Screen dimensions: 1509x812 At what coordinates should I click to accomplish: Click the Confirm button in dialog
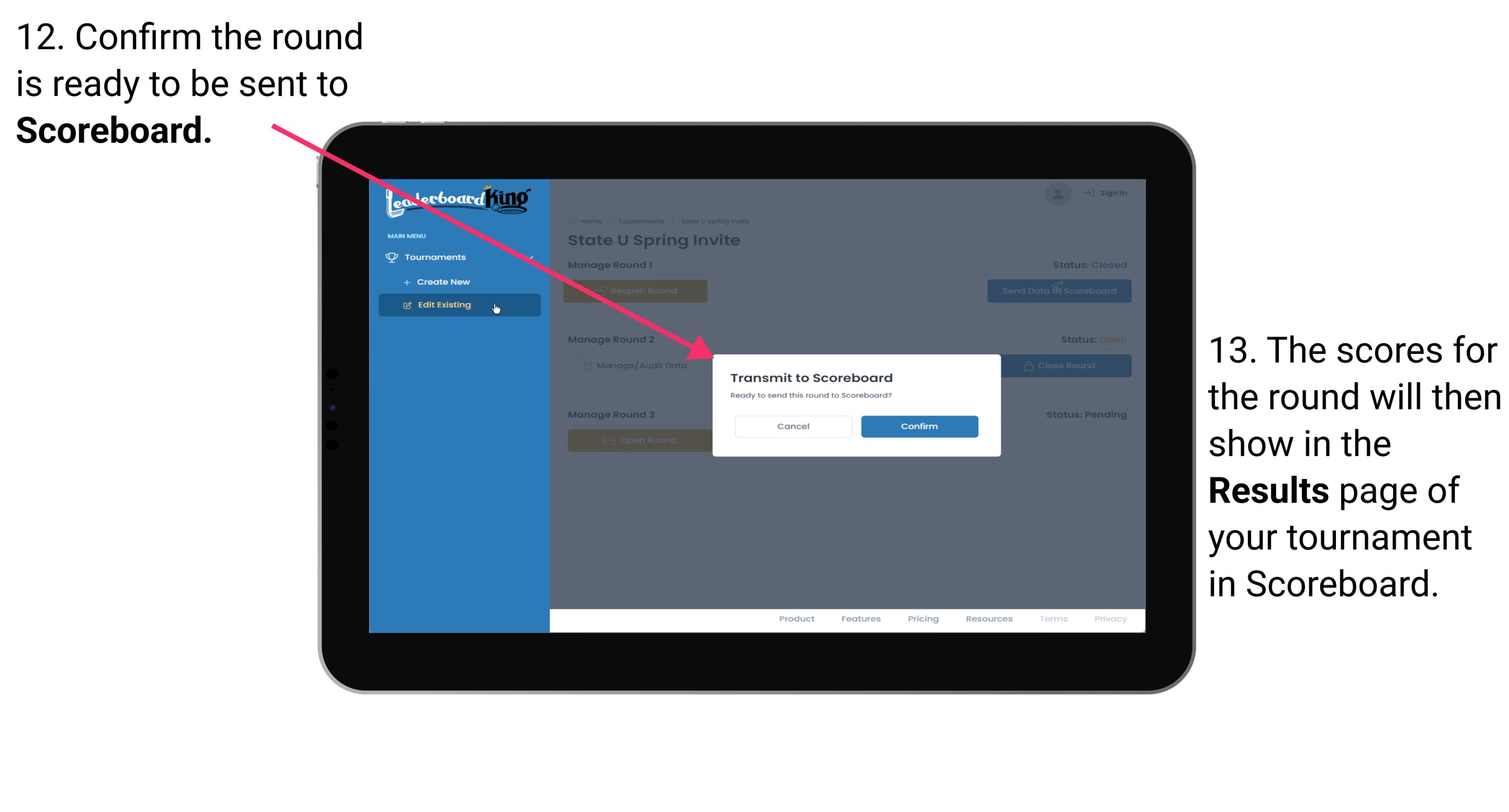pos(917,426)
